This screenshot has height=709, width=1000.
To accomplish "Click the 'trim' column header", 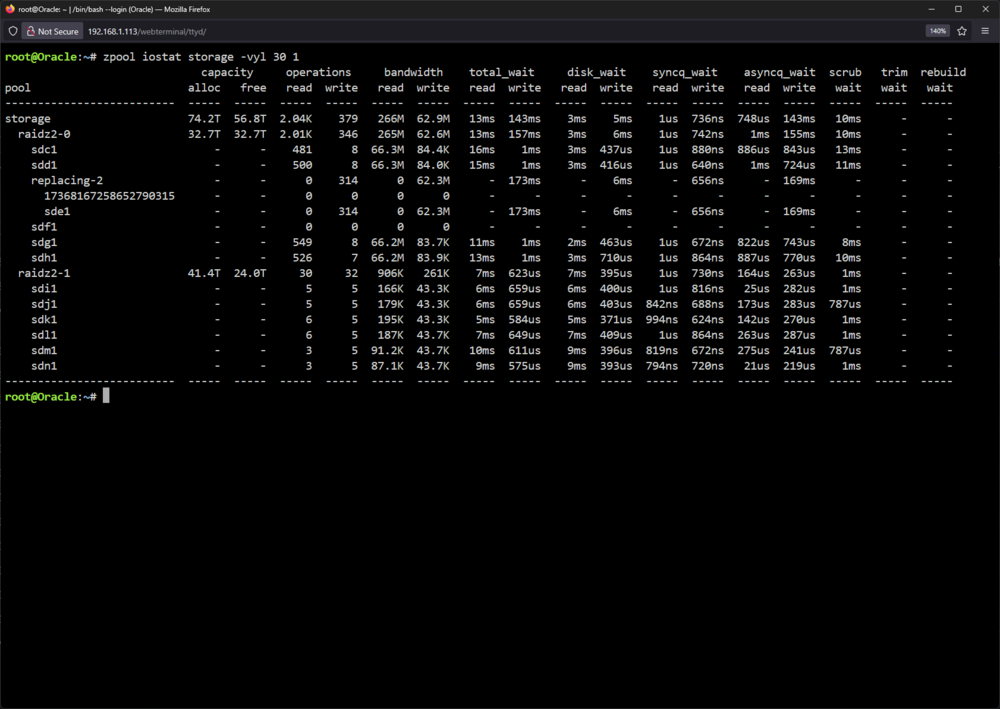I will point(894,72).
